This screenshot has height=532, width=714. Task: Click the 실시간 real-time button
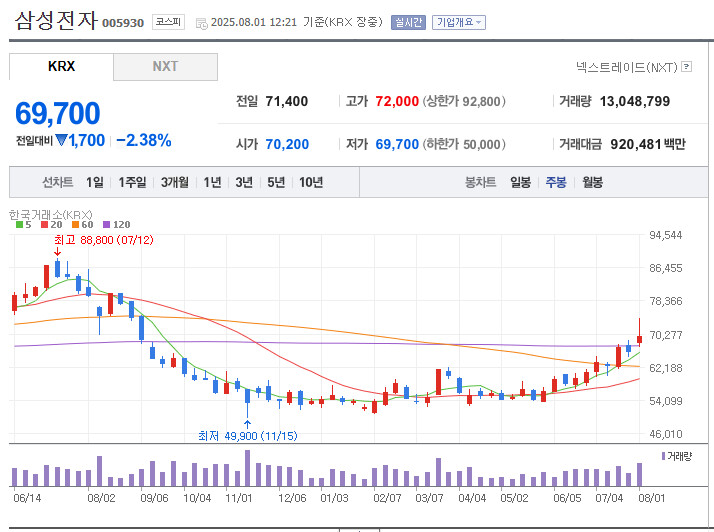click(408, 22)
